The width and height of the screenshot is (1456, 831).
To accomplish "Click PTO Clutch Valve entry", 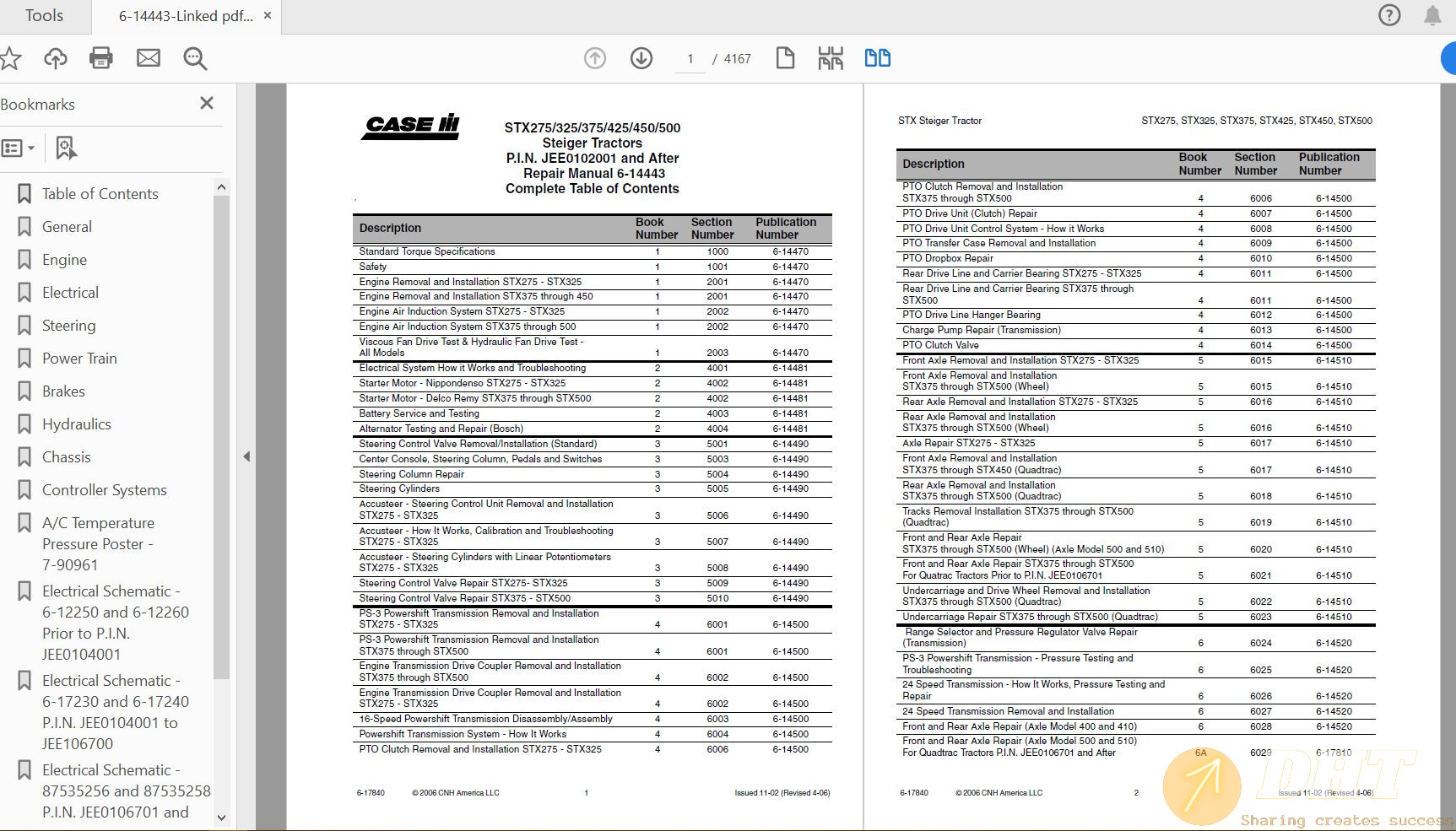I will pyautogui.click(x=940, y=345).
